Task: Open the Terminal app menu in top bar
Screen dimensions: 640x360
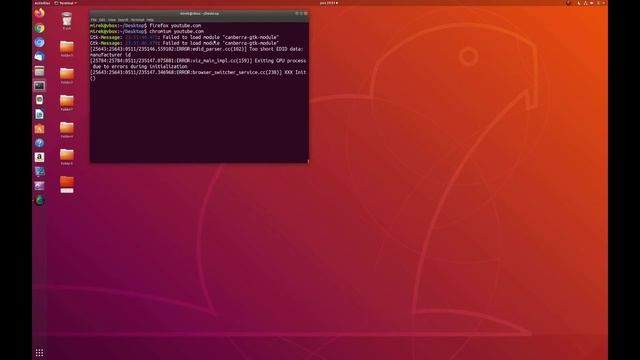Action: click(66, 3)
